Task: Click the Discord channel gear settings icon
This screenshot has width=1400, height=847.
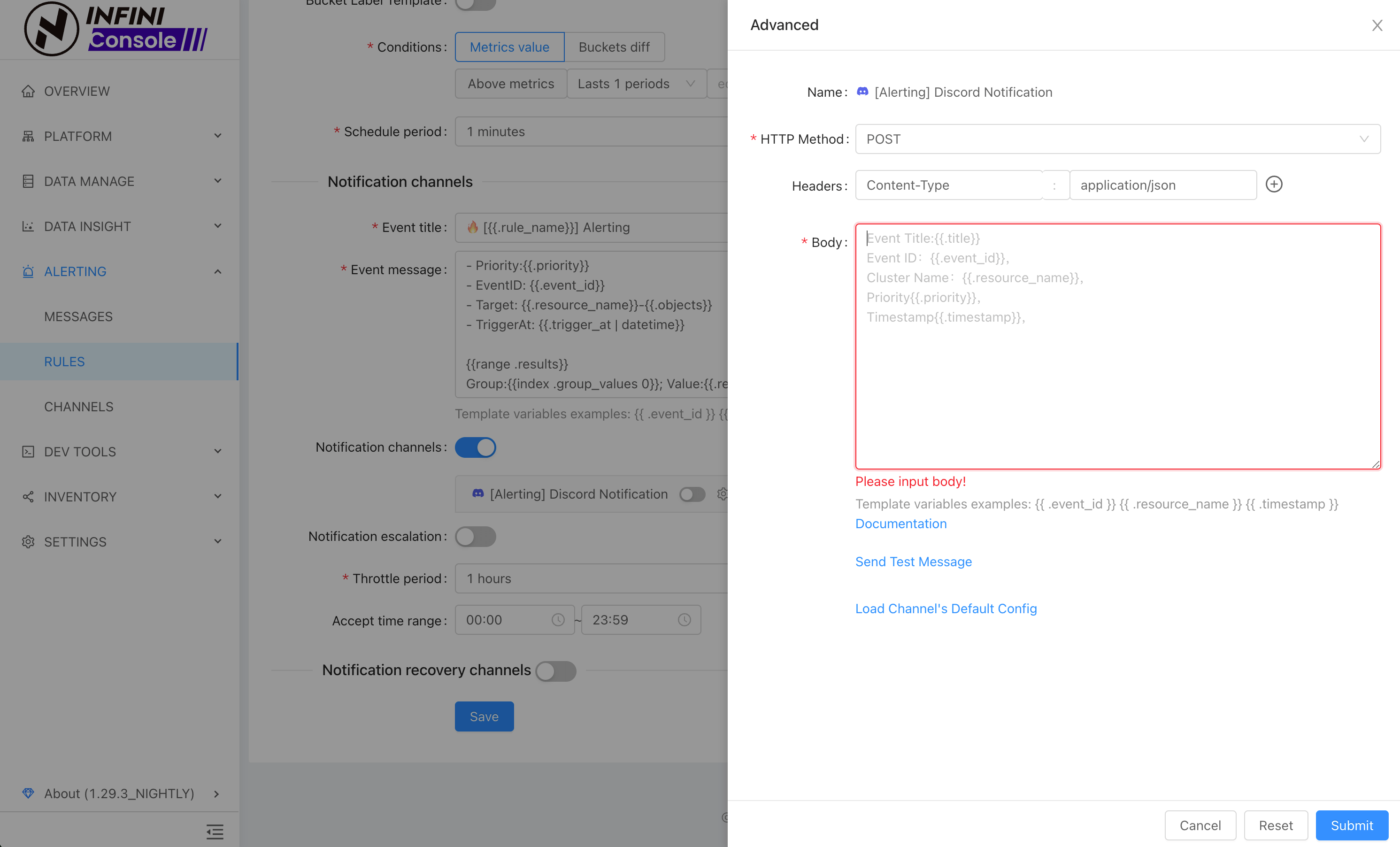Action: 722,494
